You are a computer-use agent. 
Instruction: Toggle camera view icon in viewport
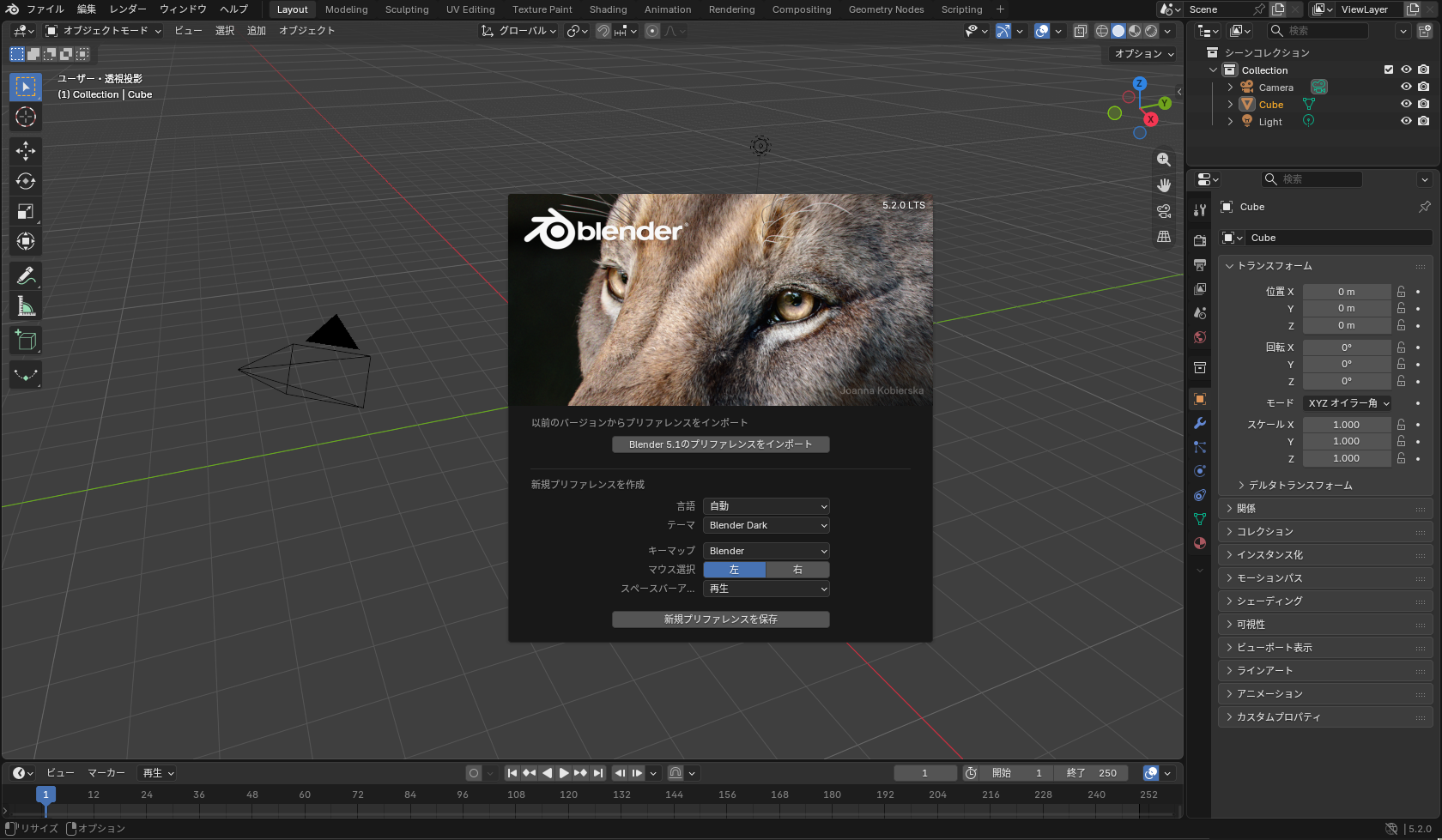point(1164,211)
